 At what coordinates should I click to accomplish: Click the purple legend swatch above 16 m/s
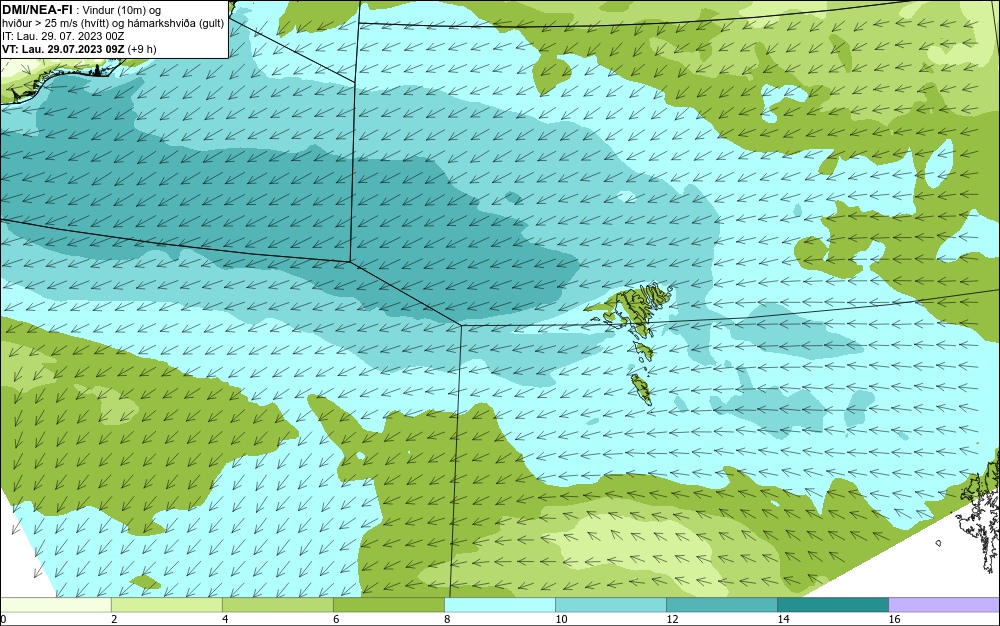[944, 604]
